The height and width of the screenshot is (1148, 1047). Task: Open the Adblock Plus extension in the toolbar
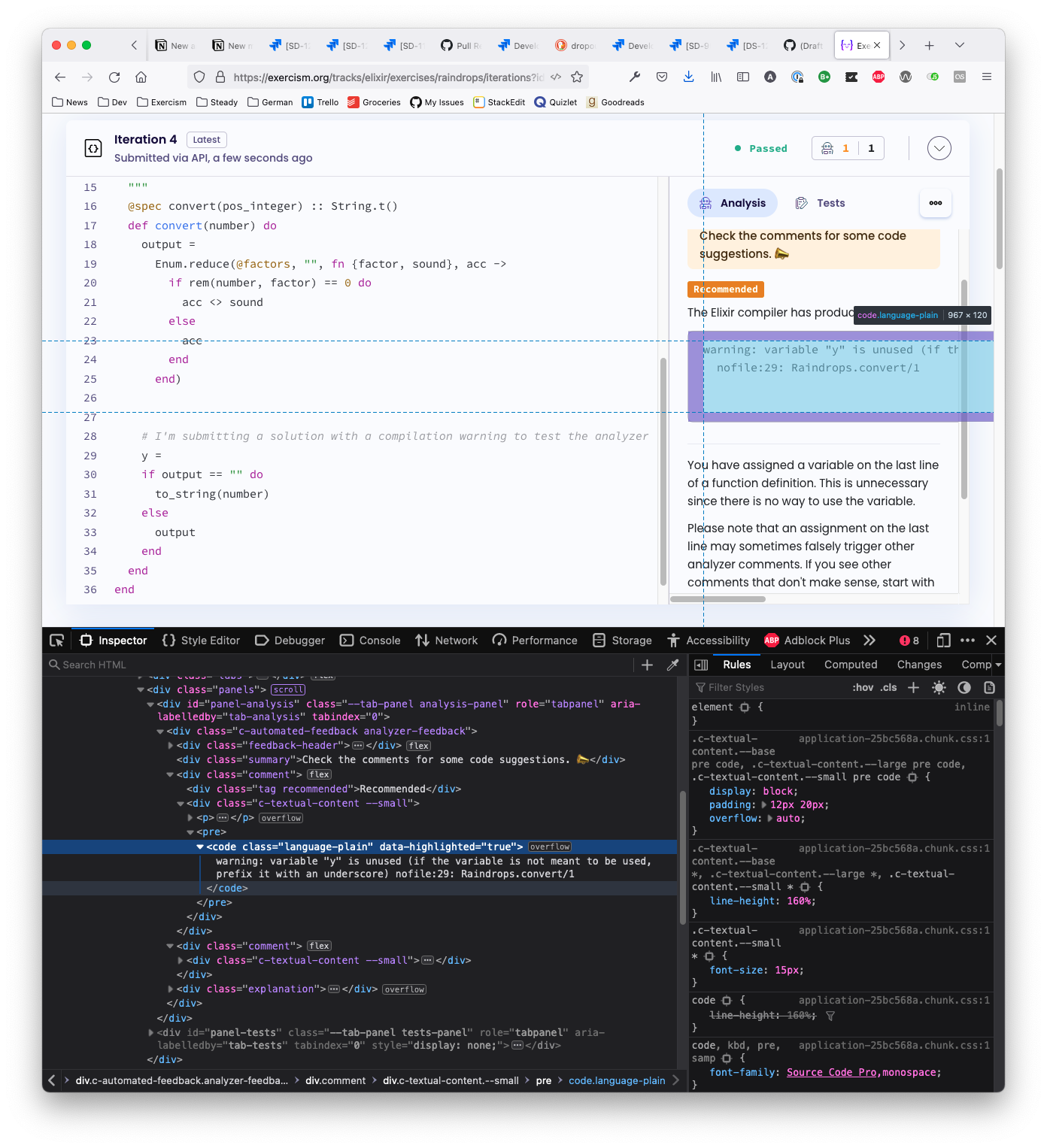click(878, 77)
